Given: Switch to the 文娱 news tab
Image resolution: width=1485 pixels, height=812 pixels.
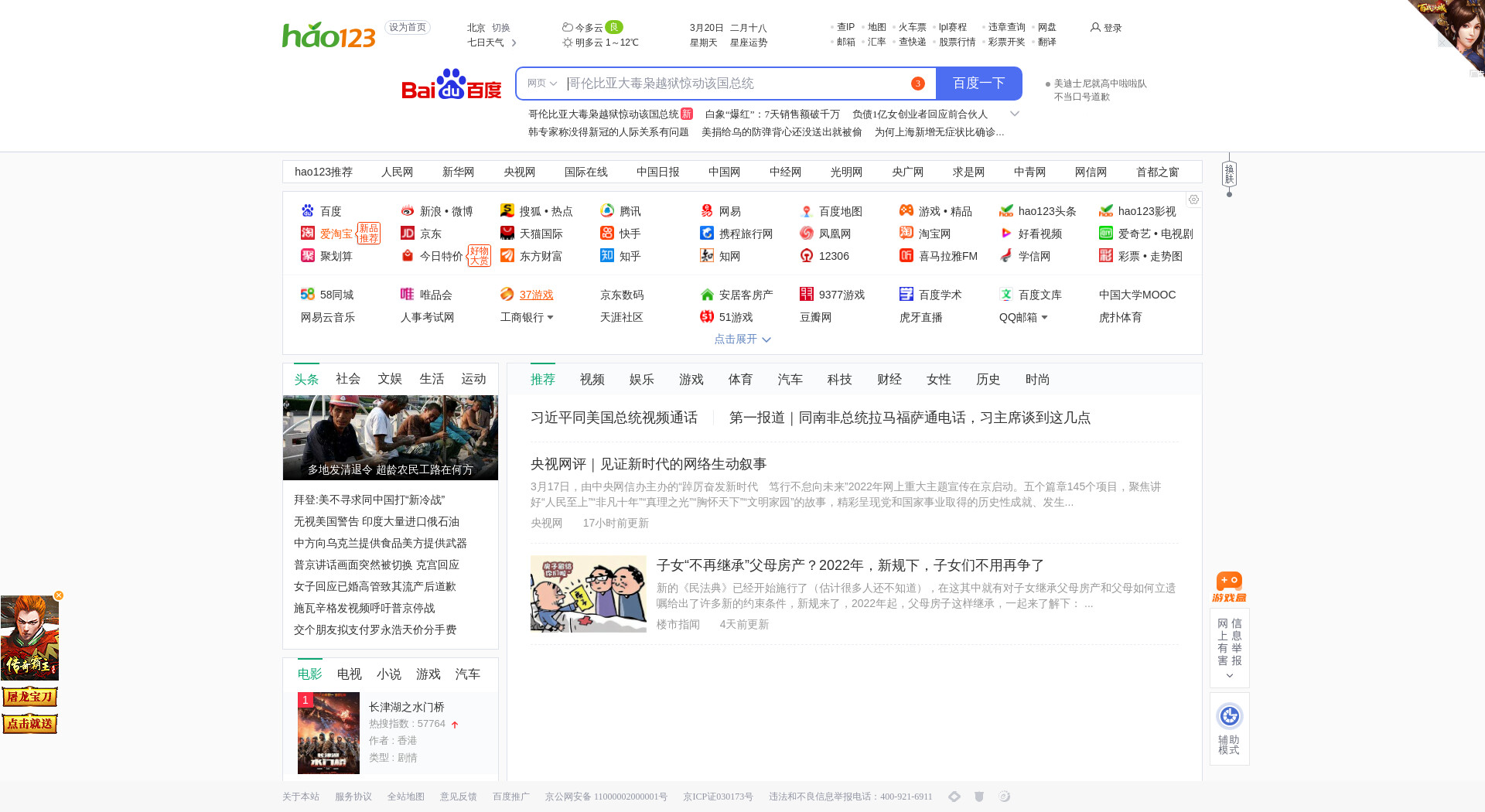Looking at the screenshot, I should (x=390, y=378).
